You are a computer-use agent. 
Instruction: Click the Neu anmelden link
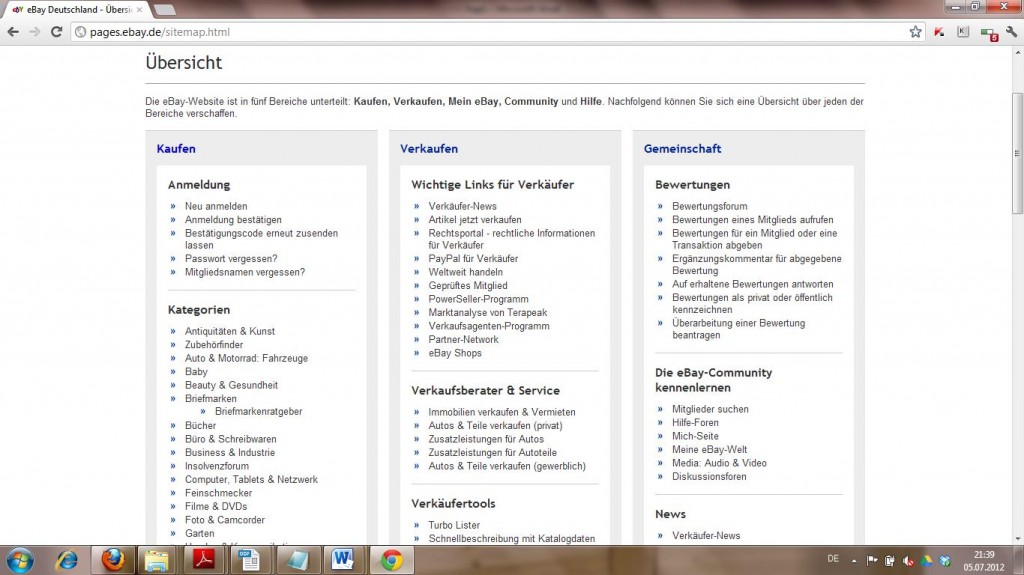pos(216,206)
